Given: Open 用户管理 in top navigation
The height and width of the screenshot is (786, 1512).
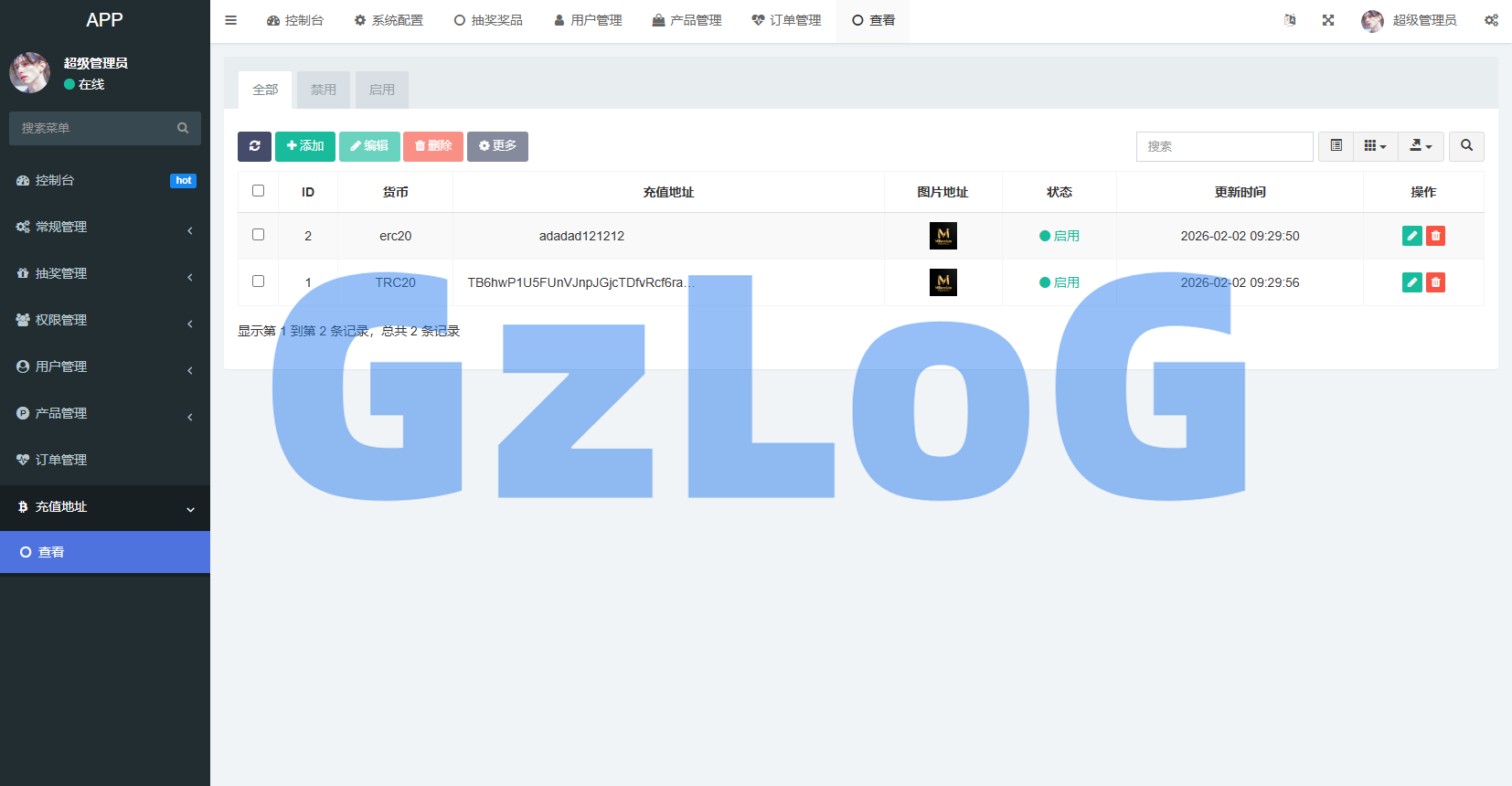Looking at the screenshot, I should [588, 20].
